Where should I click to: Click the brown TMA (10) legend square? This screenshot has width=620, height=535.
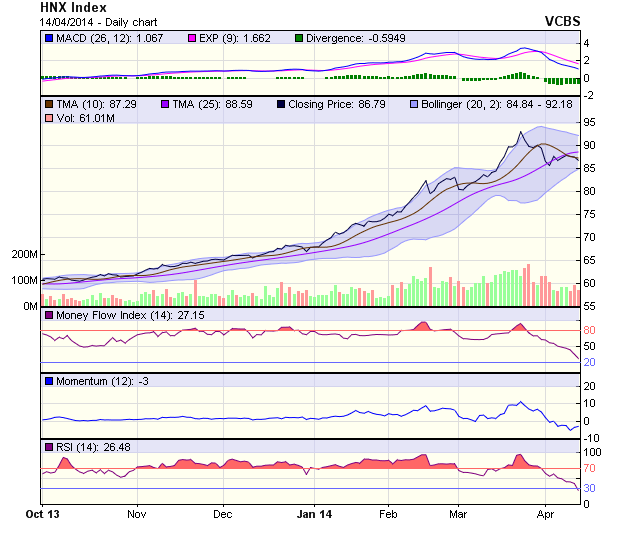point(49,104)
